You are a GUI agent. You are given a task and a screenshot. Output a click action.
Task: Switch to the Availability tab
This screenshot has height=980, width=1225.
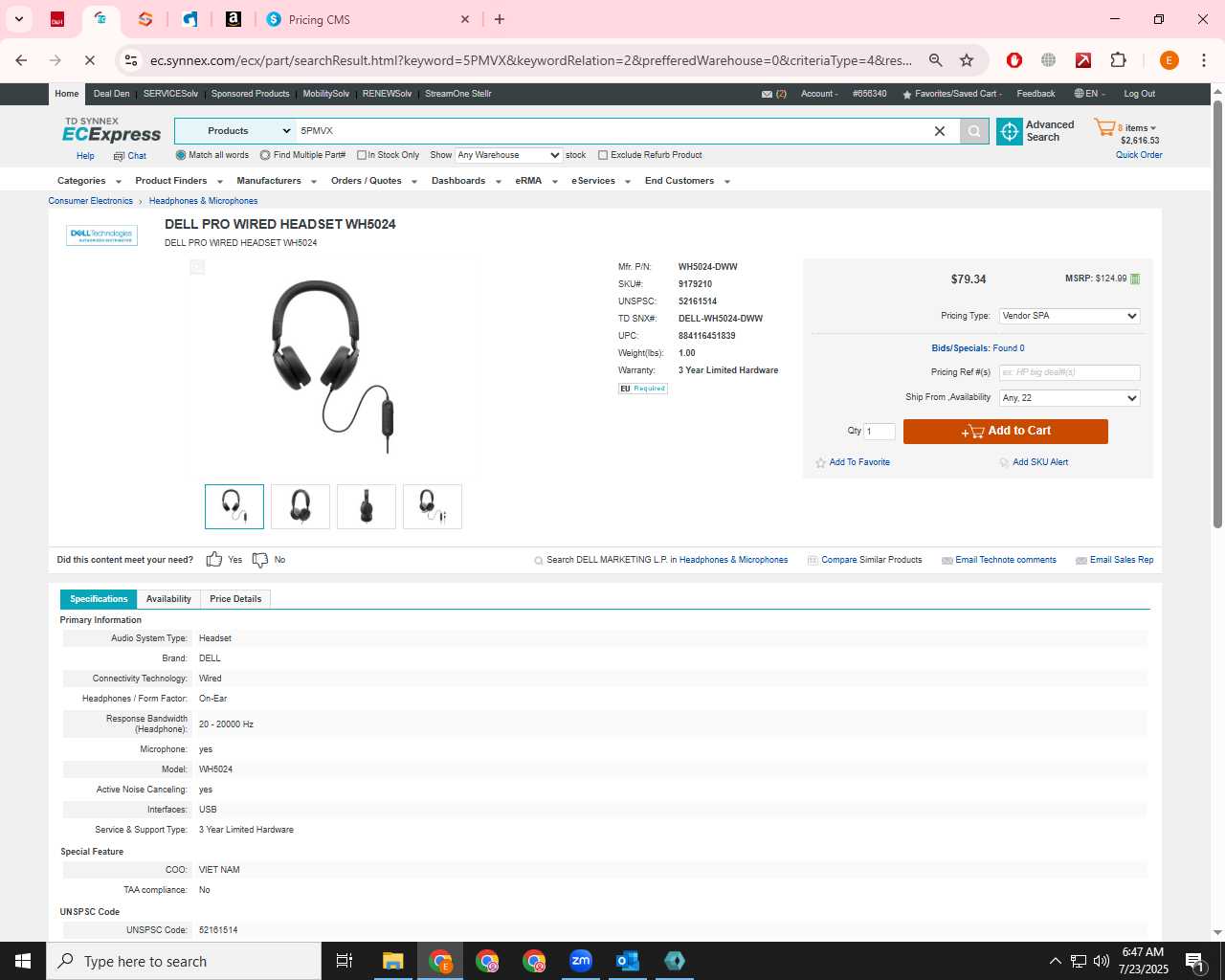click(168, 599)
